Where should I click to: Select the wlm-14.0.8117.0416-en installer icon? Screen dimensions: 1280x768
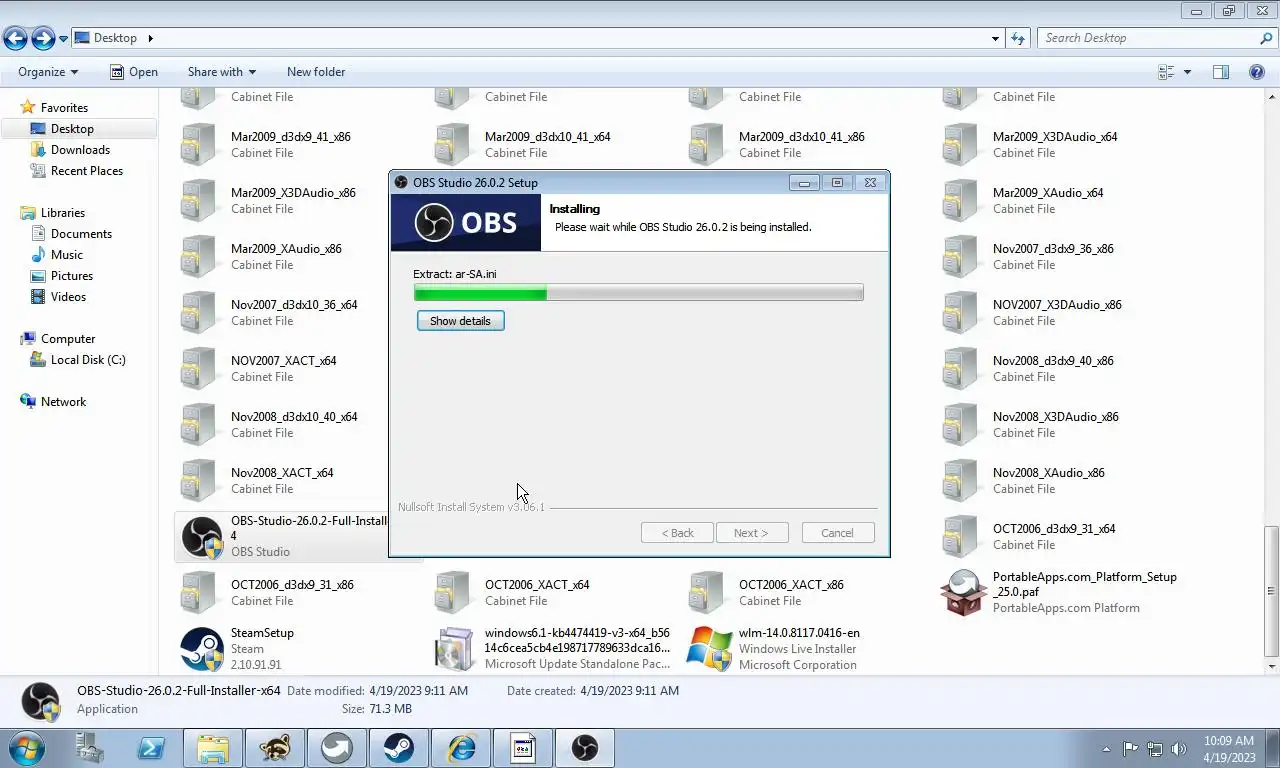pyautogui.click(x=709, y=649)
